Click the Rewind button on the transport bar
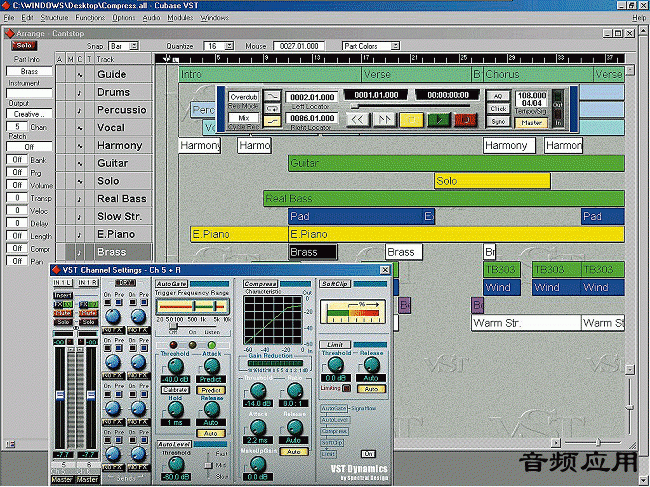 pyautogui.click(x=357, y=120)
